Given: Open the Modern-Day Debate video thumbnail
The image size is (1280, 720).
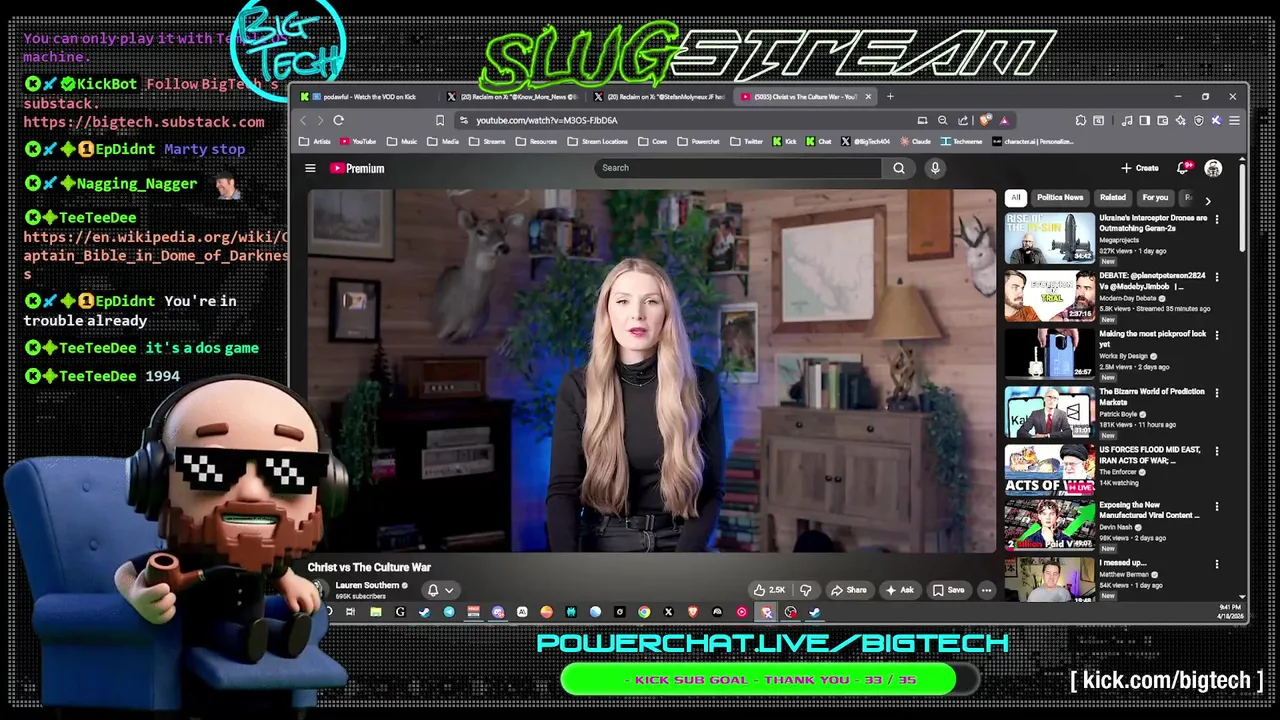Looking at the screenshot, I should pyautogui.click(x=1049, y=296).
